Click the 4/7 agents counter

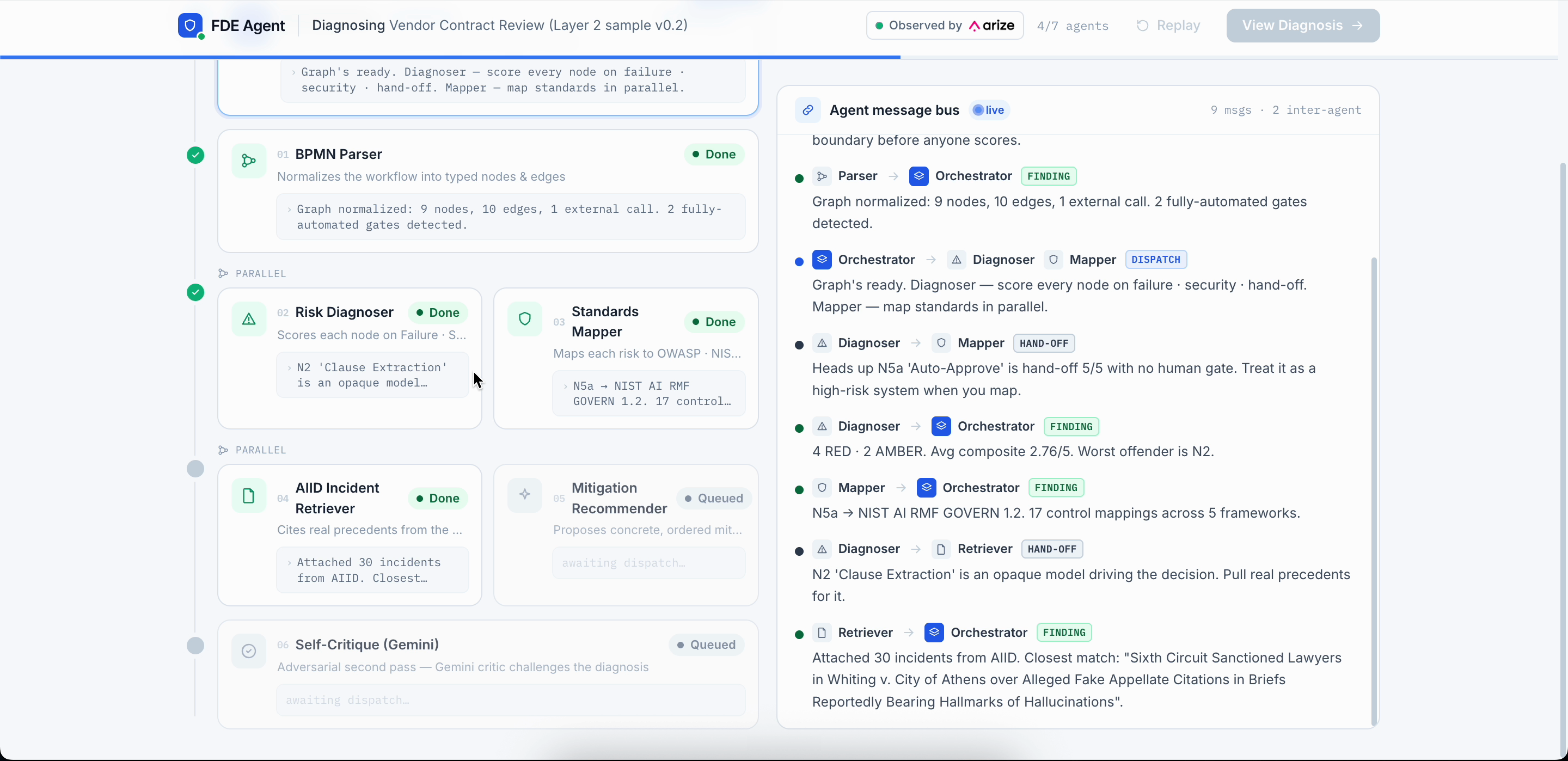point(1073,26)
